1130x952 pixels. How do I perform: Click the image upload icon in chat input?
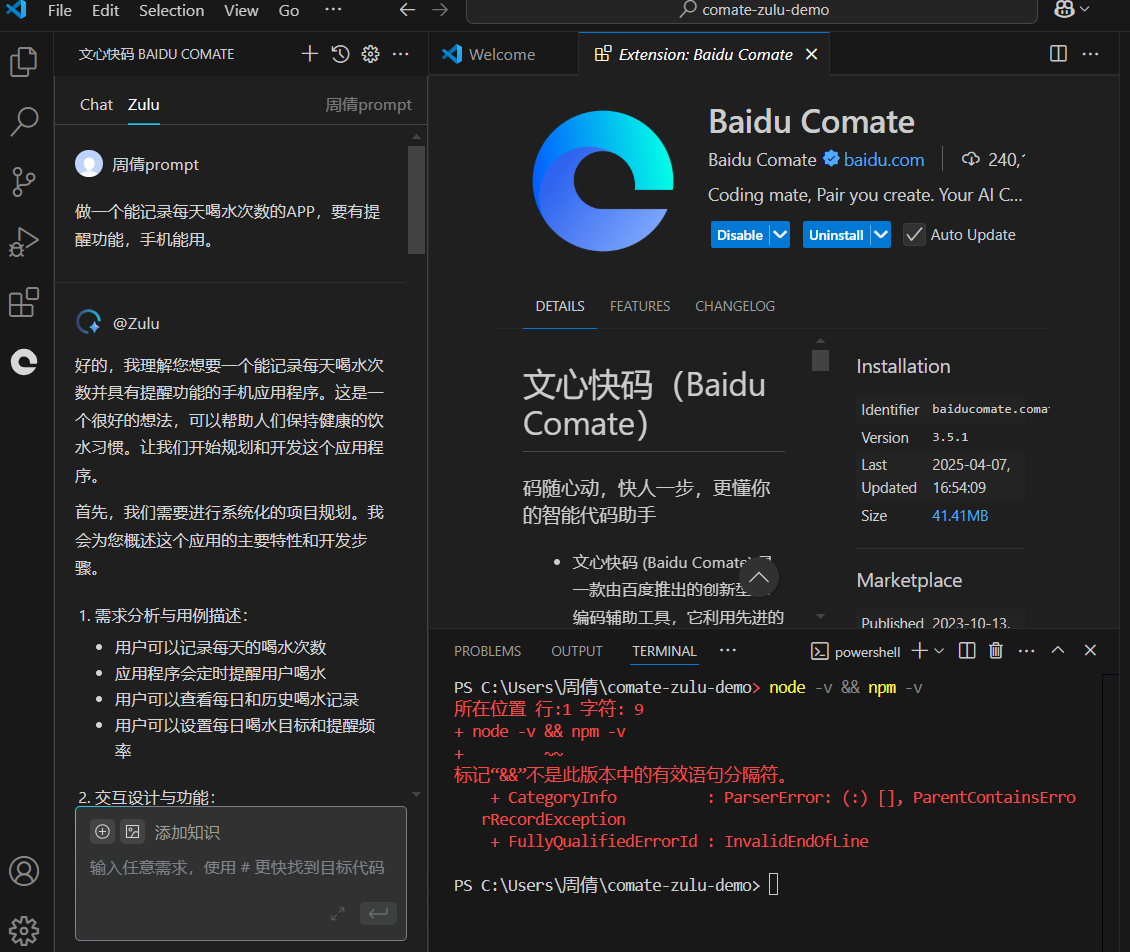[133, 832]
